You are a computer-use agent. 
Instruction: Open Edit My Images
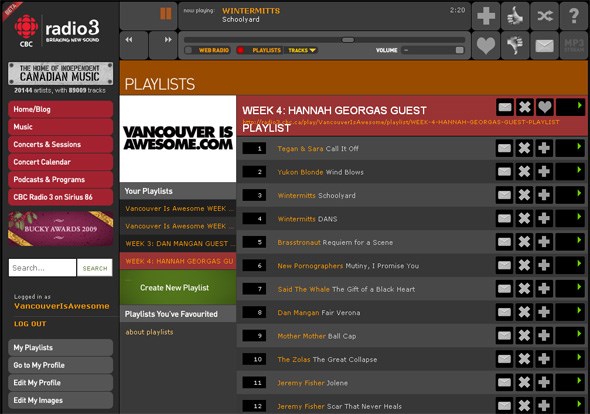(61, 400)
